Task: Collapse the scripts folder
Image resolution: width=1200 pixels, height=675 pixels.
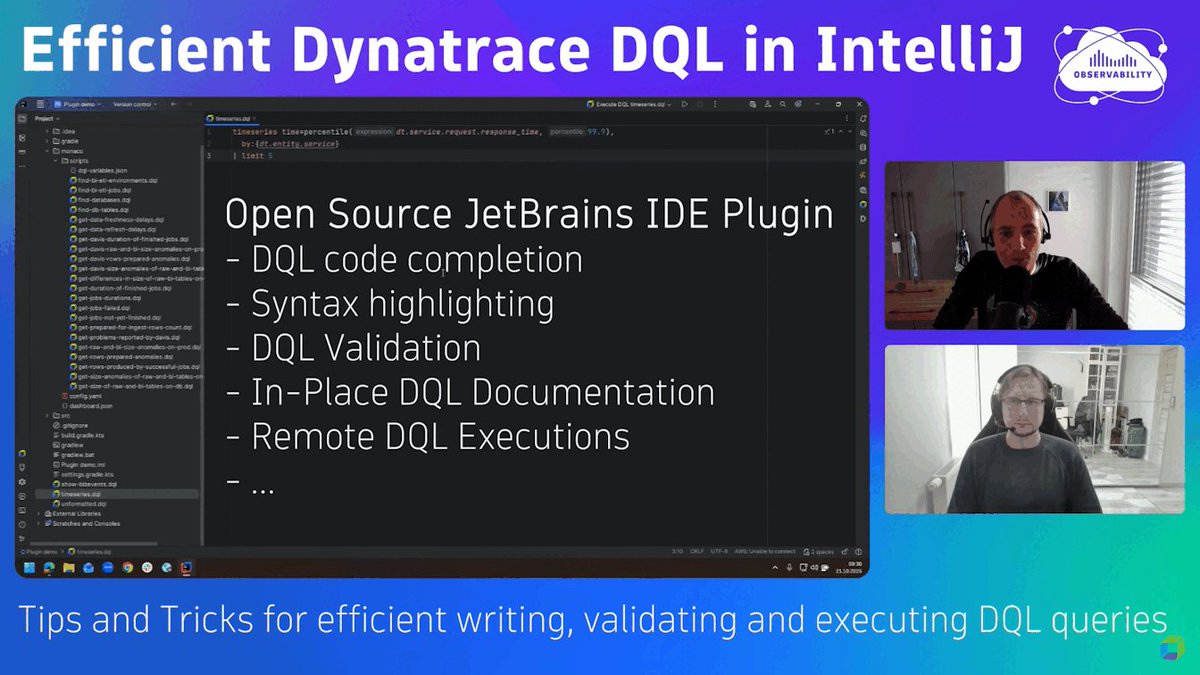Action: [x=55, y=161]
